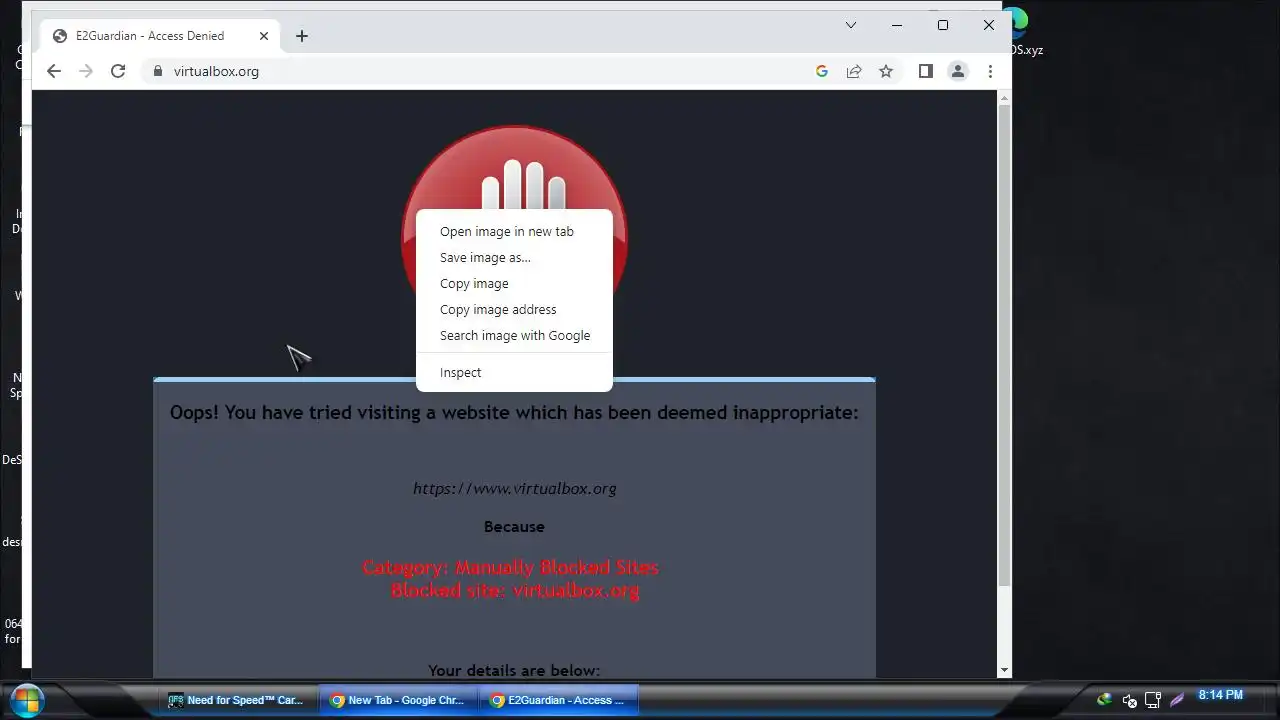Click the Google icon in address bar
This screenshot has width=1280, height=720.
822,71
